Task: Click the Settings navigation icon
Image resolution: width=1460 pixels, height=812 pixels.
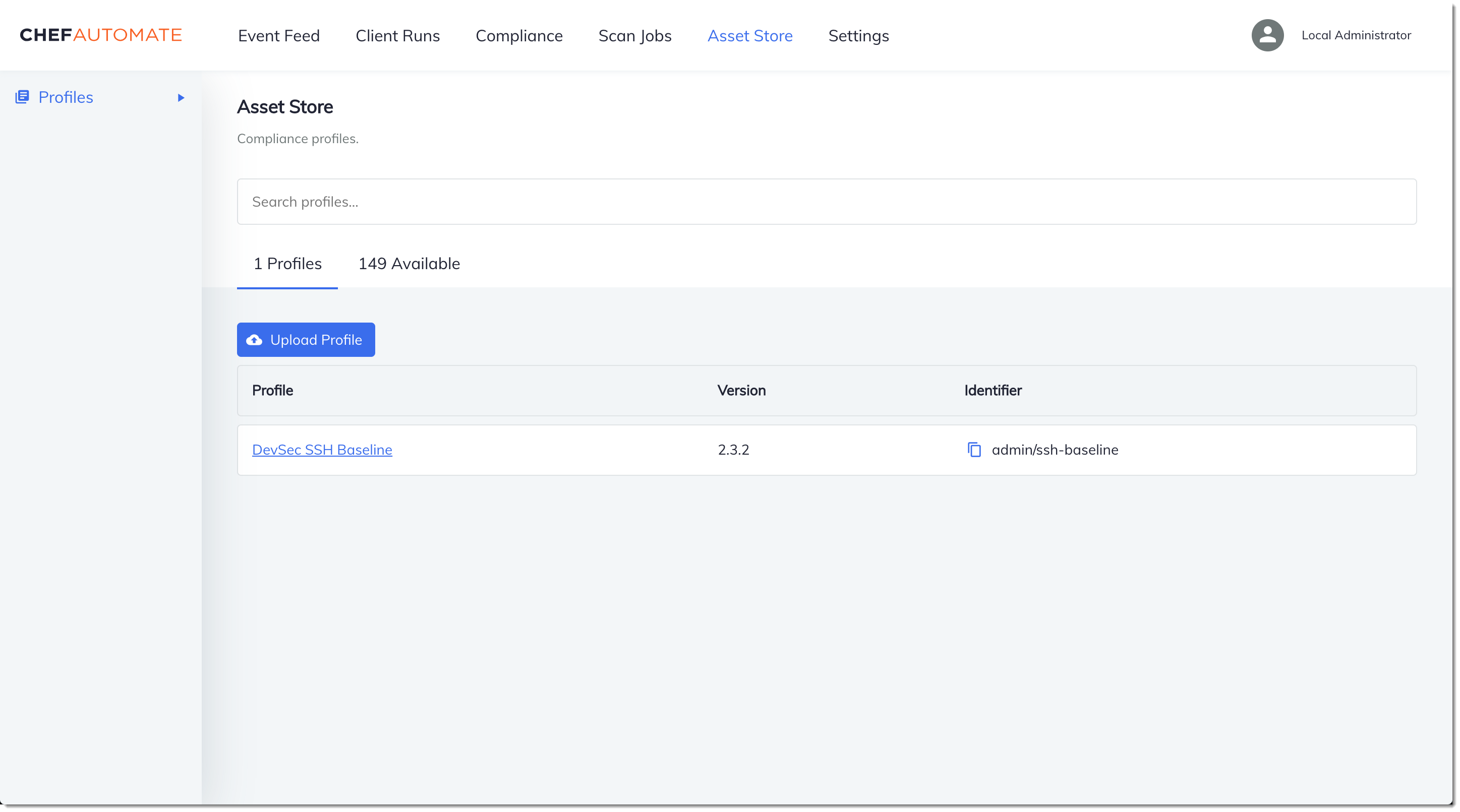Action: (x=858, y=35)
